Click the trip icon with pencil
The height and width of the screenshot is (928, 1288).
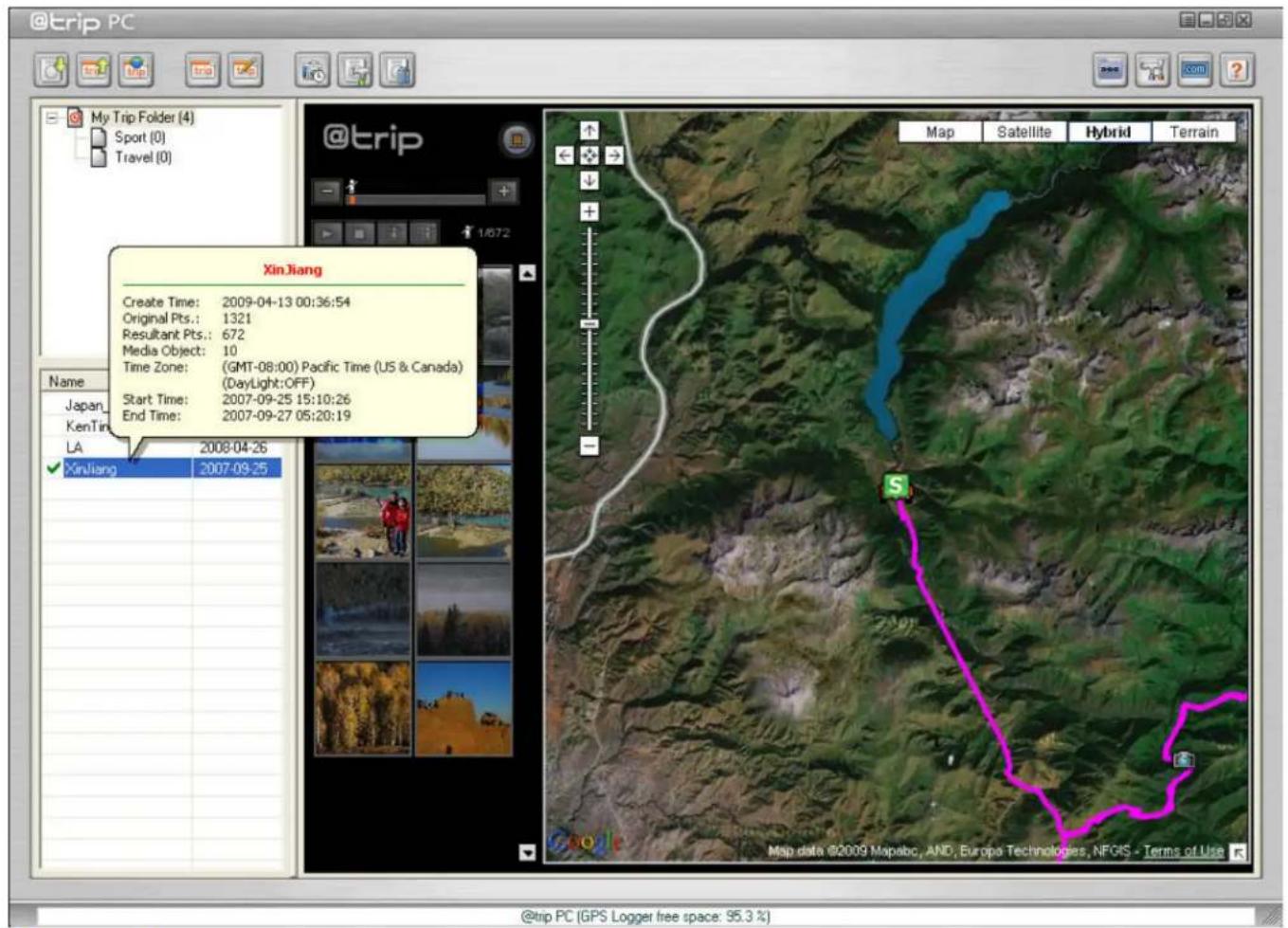click(x=245, y=70)
